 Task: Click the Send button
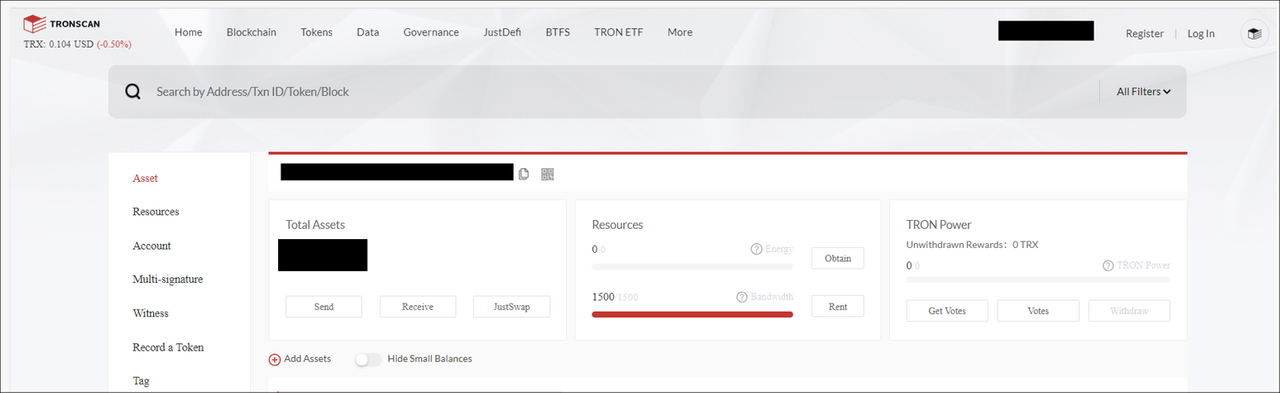(324, 306)
